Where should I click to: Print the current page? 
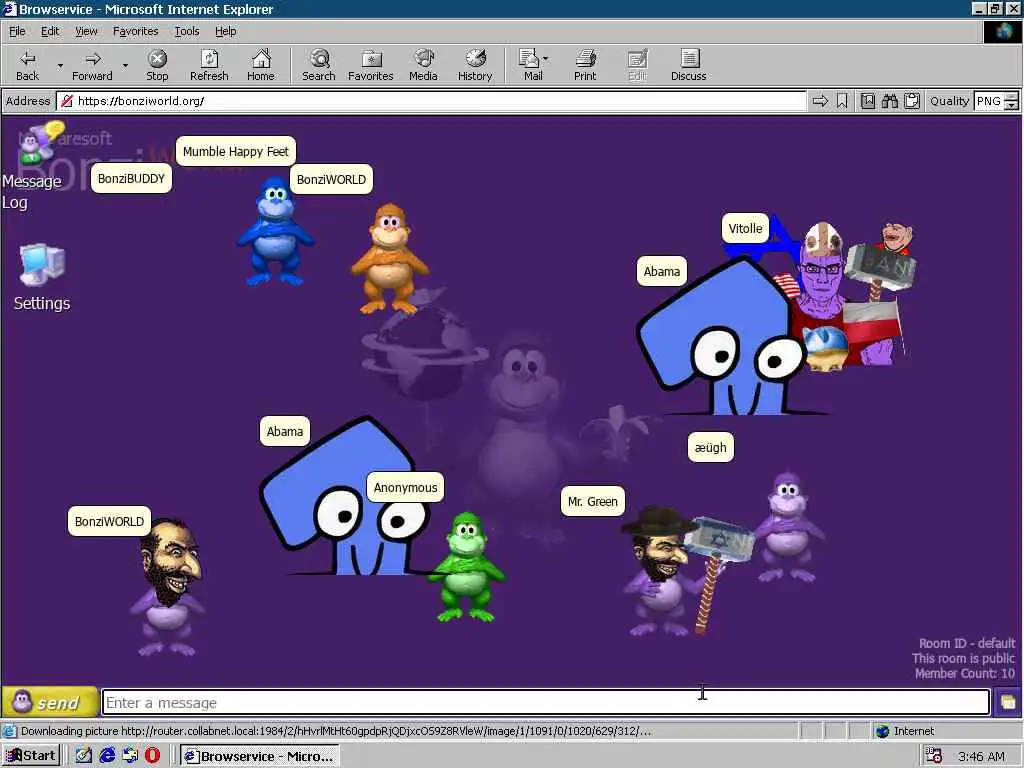click(x=585, y=65)
